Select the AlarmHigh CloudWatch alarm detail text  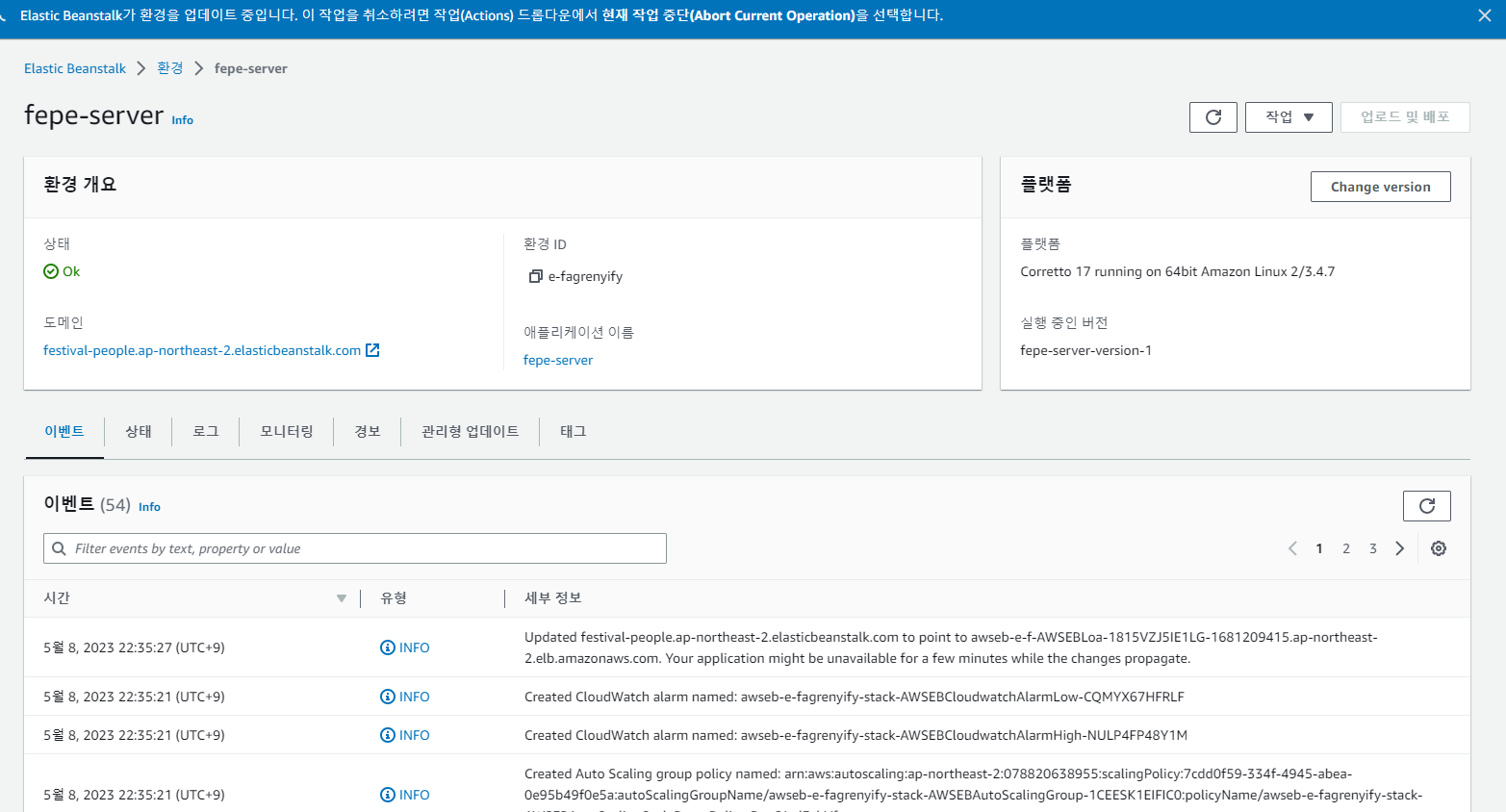pyautogui.click(x=856, y=735)
